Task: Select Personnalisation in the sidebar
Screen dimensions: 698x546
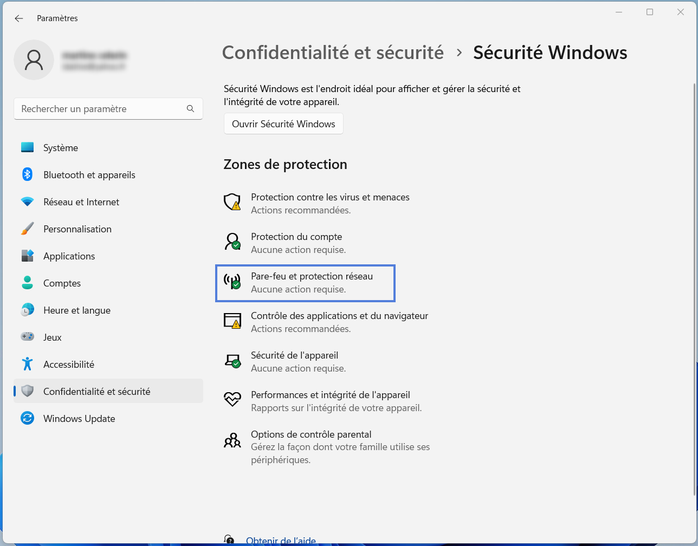Action: tap(77, 229)
